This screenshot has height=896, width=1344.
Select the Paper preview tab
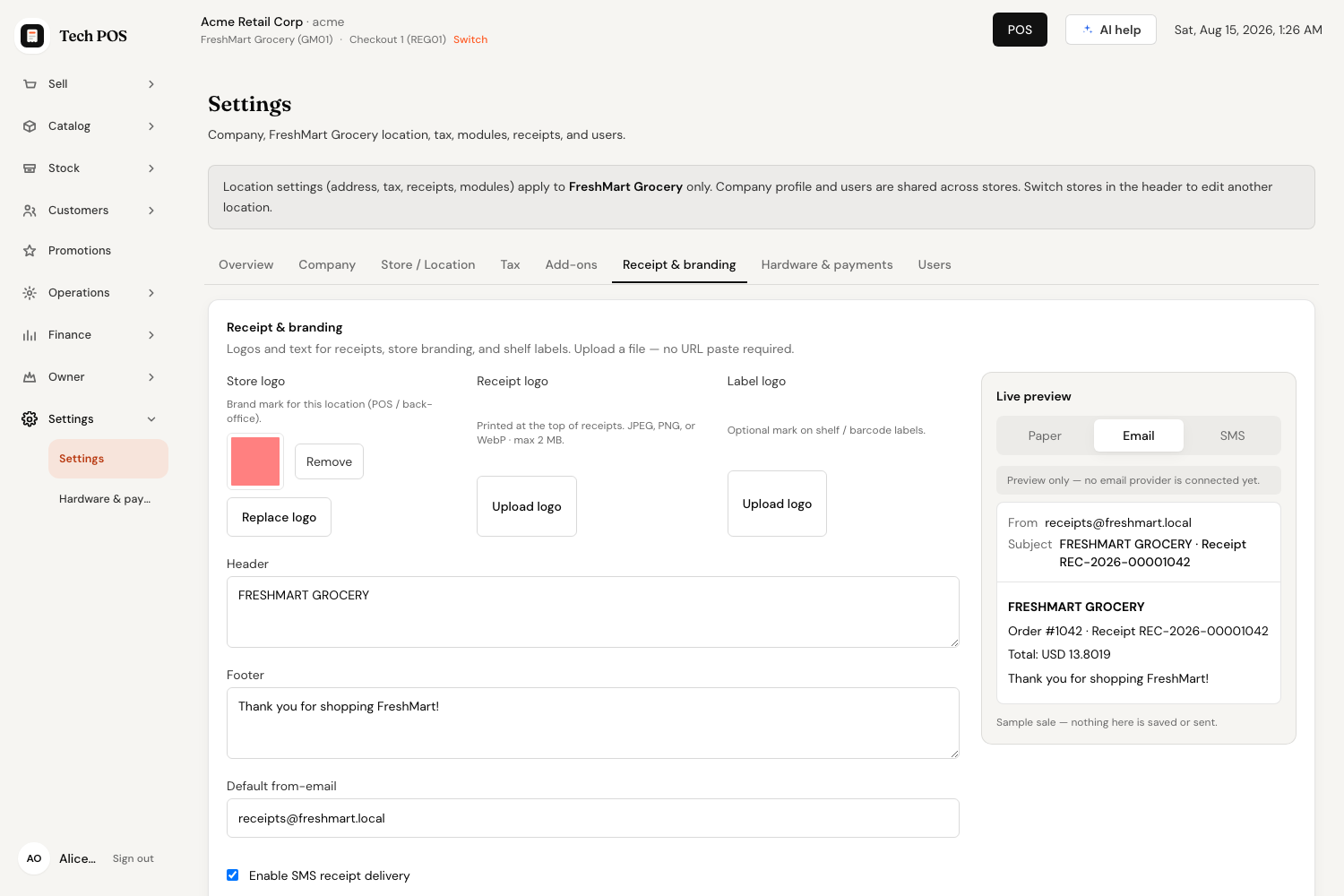click(x=1045, y=436)
